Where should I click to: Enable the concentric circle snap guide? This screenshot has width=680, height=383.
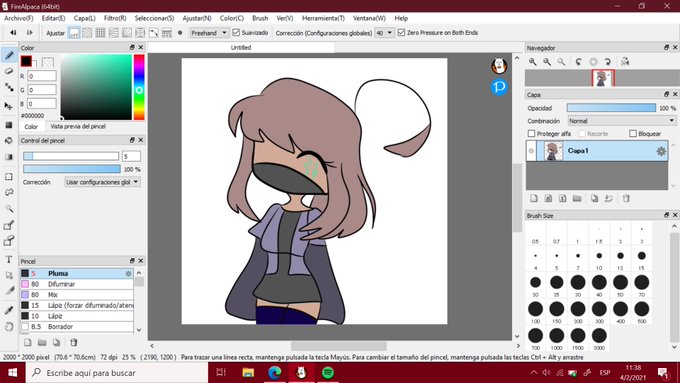coord(140,33)
